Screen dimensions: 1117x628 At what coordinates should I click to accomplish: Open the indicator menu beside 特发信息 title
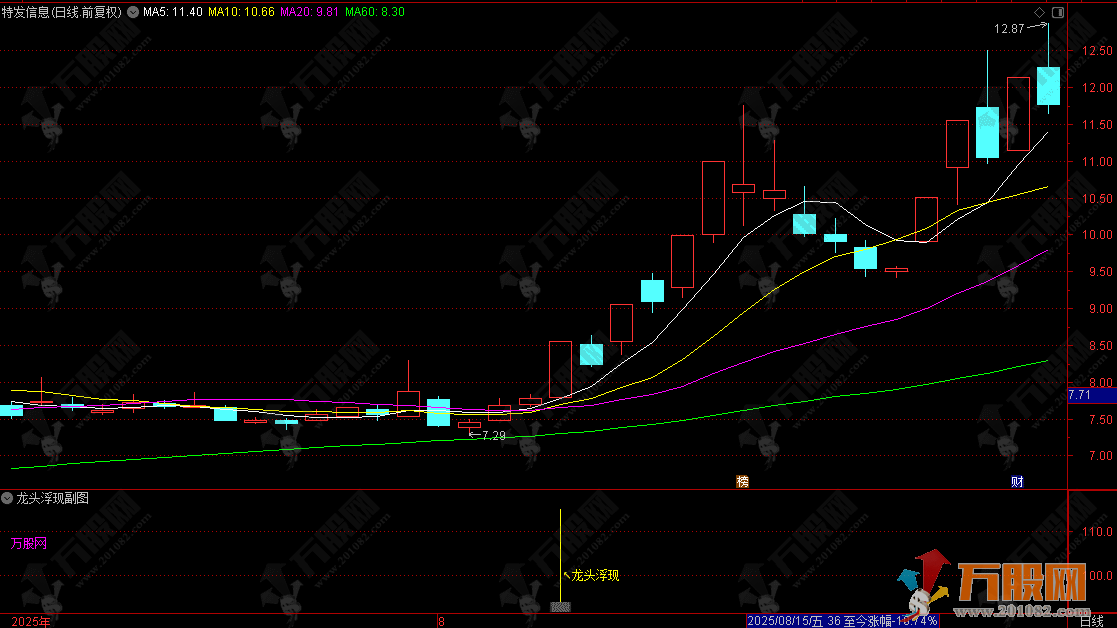click(x=133, y=12)
